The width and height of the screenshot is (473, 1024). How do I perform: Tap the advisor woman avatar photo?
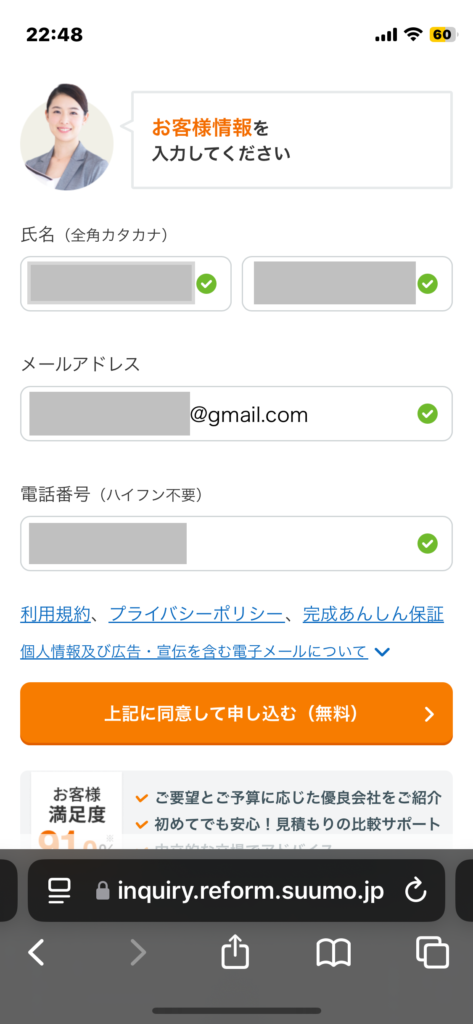tap(67, 138)
